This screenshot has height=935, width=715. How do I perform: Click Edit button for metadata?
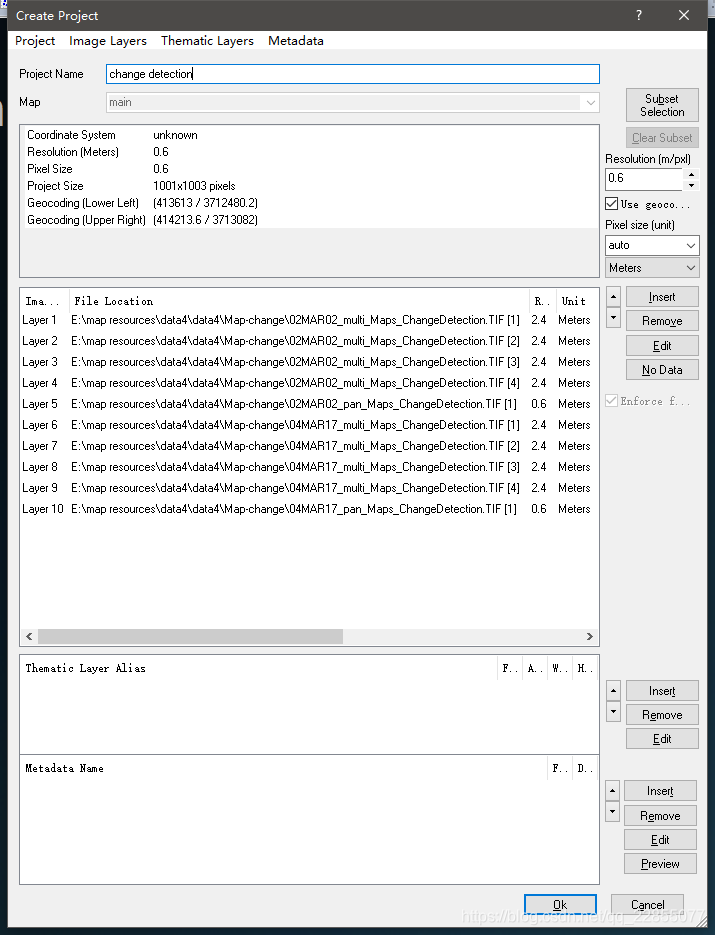pyautogui.click(x=660, y=840)
